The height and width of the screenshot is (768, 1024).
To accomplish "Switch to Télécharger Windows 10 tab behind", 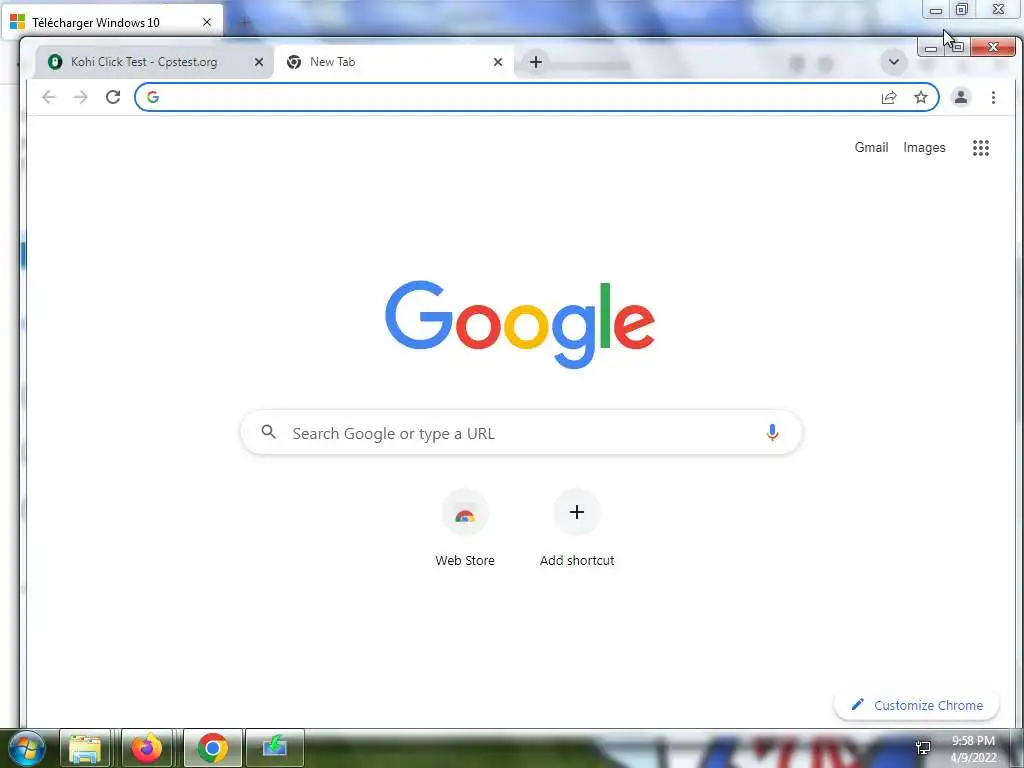I will pos(112,22).
